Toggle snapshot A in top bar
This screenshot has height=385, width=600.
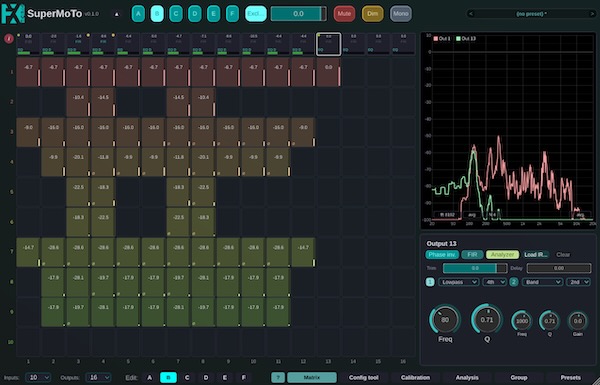pyautogui.click(x=138, y=14)
